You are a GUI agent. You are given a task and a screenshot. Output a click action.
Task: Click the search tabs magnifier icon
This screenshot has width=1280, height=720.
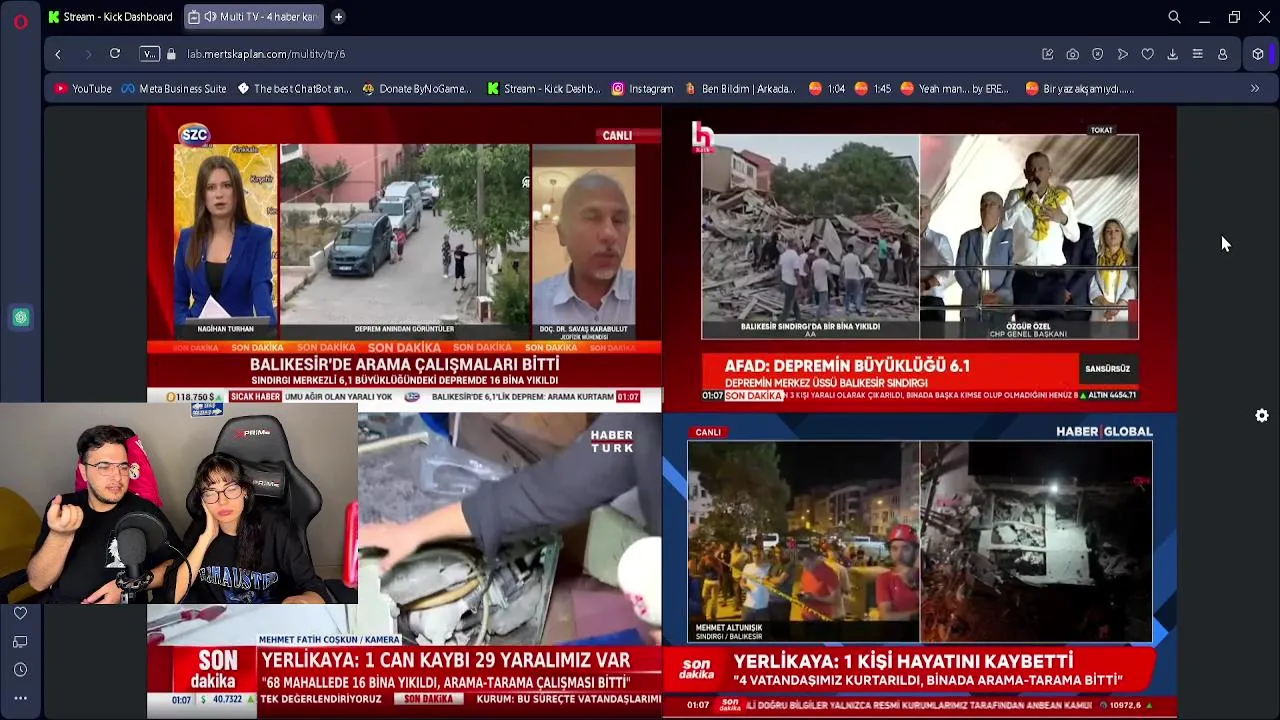[1174, 17]
